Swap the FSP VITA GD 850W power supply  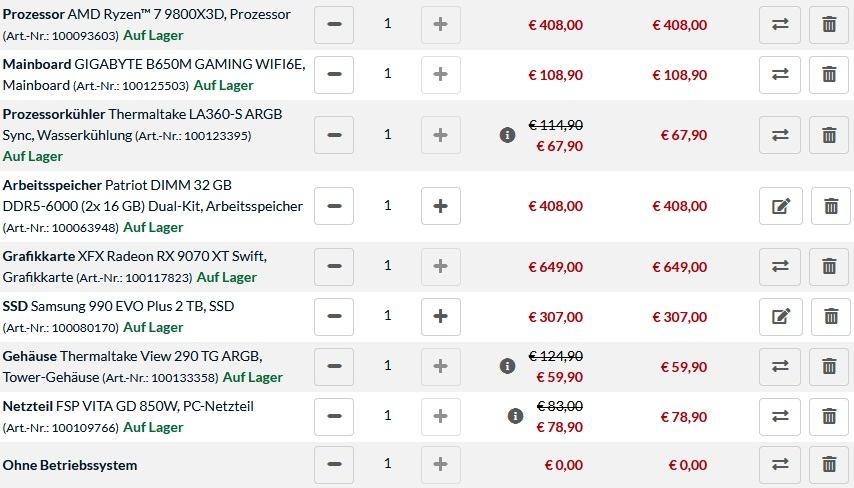[x=780, y=416]
